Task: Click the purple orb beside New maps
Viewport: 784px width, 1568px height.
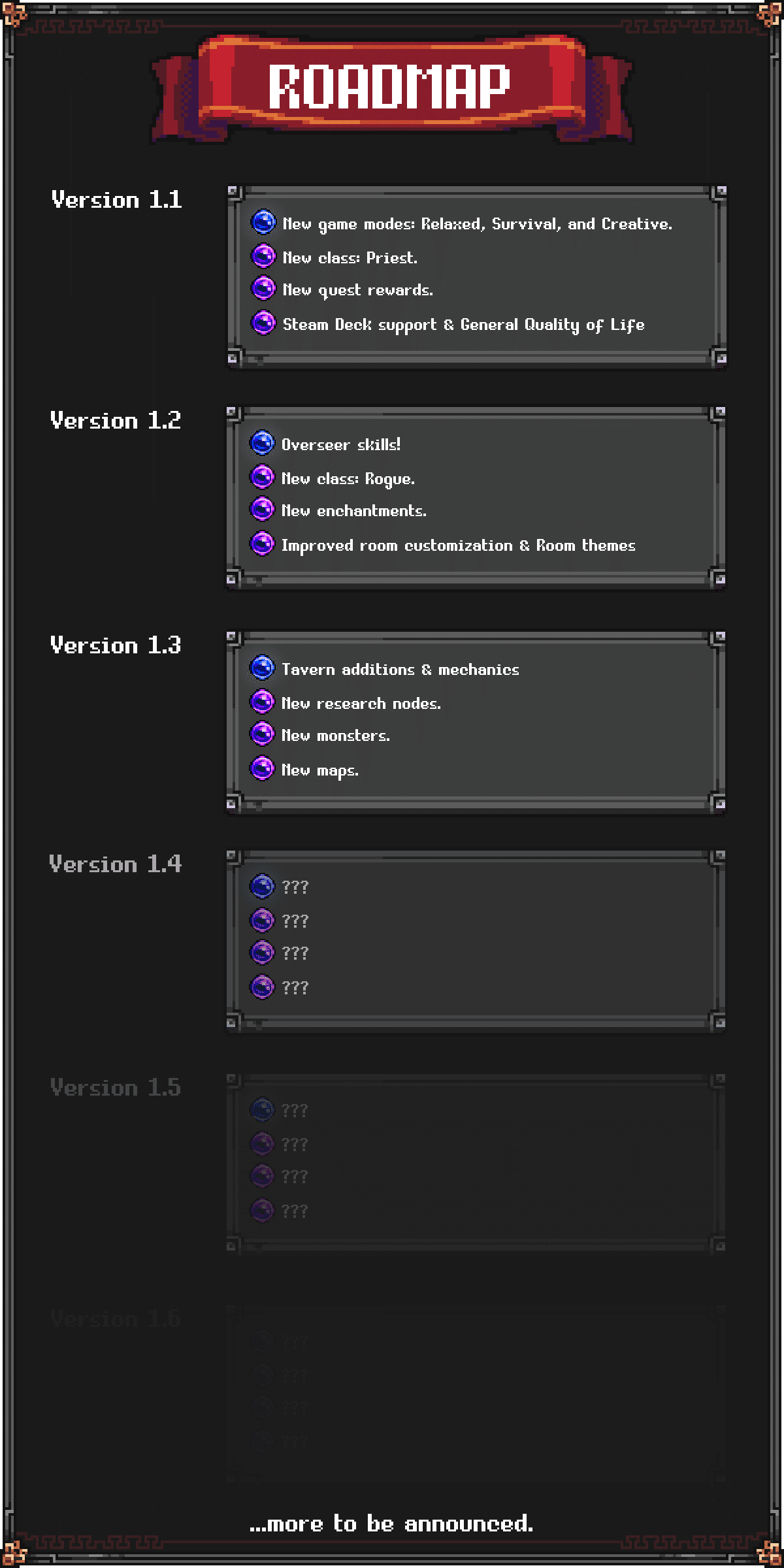Action: pyautogui.click(x=262, y=768)
